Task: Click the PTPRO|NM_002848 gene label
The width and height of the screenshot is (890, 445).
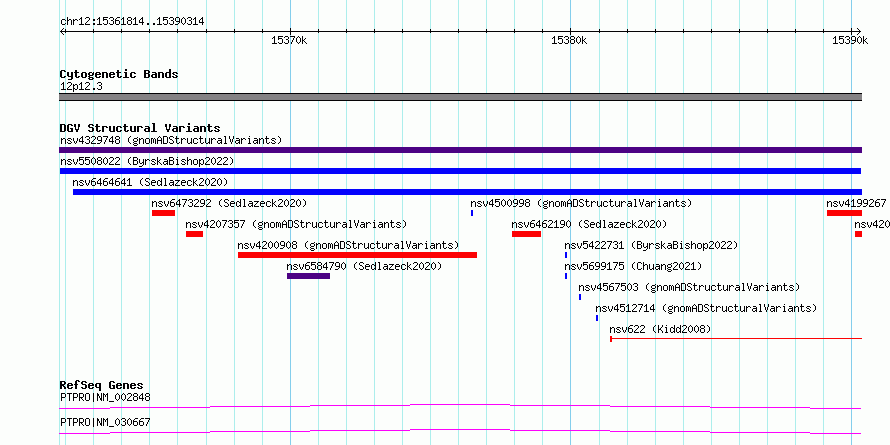Action: click(x=105, y=397)
